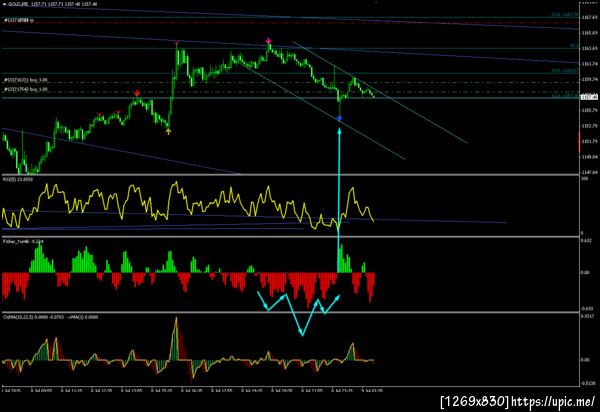Click the 1161.74 price axis label
The width and height of the screenshot is (600, 412).
pos(590,64)
